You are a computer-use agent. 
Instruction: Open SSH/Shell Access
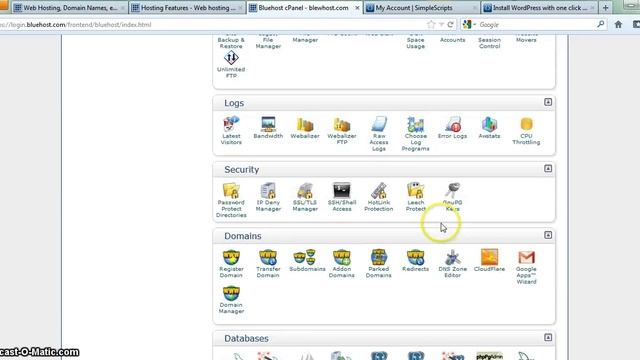[x=342, y=197]
